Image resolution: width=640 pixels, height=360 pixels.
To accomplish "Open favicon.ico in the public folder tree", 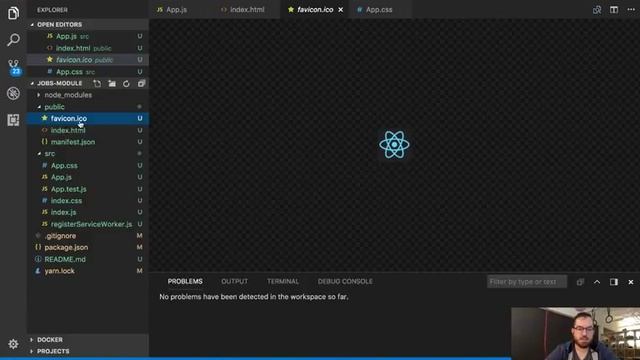I will click(88, 118).
